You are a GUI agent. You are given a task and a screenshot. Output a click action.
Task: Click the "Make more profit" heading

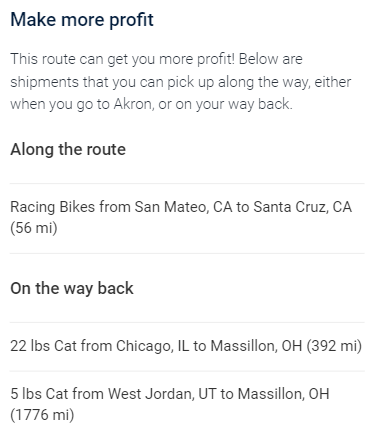(x=82, y=20)
